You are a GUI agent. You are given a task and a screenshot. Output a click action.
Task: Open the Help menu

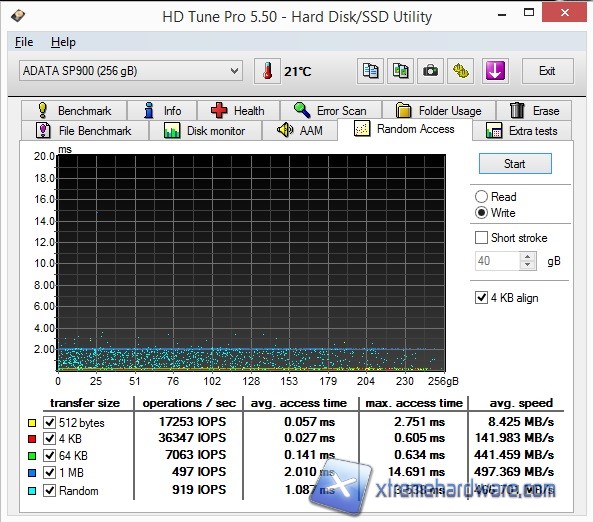[x=63, y=42]
